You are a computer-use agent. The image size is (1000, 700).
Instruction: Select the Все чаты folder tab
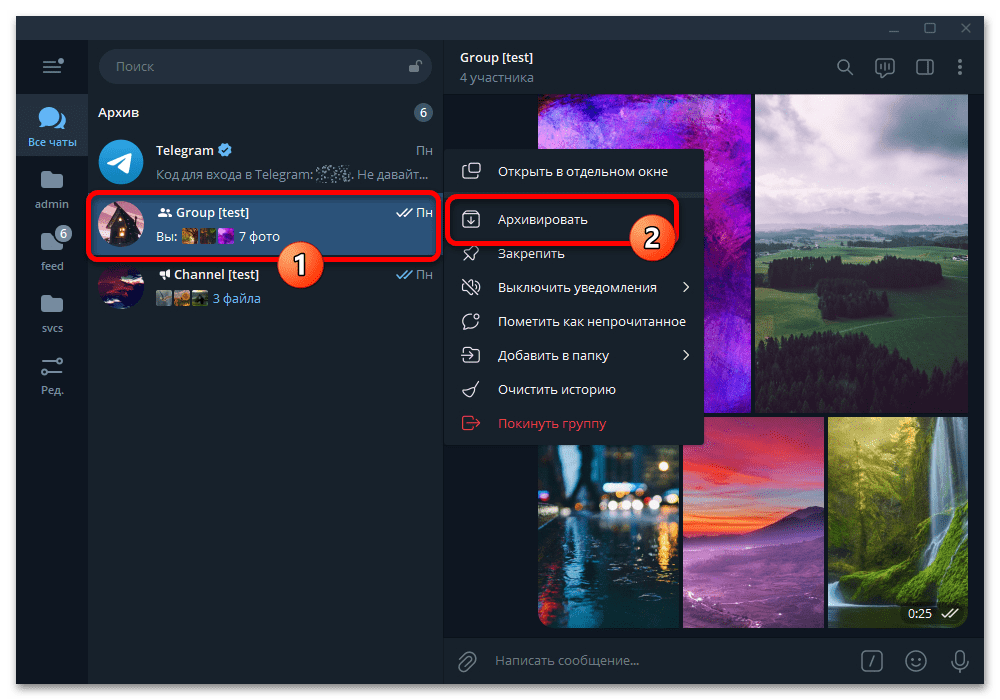[x=52, y=126]
